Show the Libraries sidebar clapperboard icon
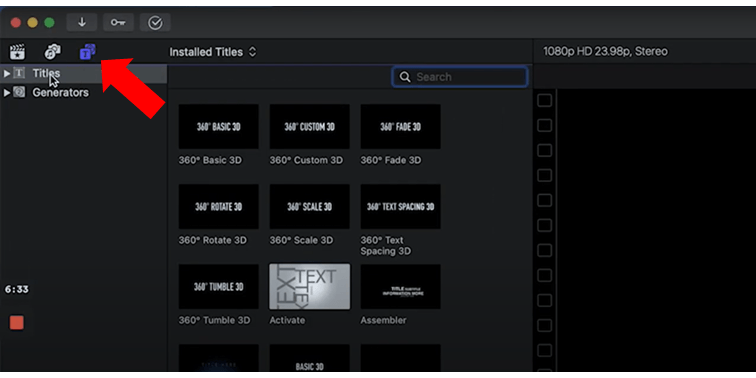756x378 pixels. (17, 52)
